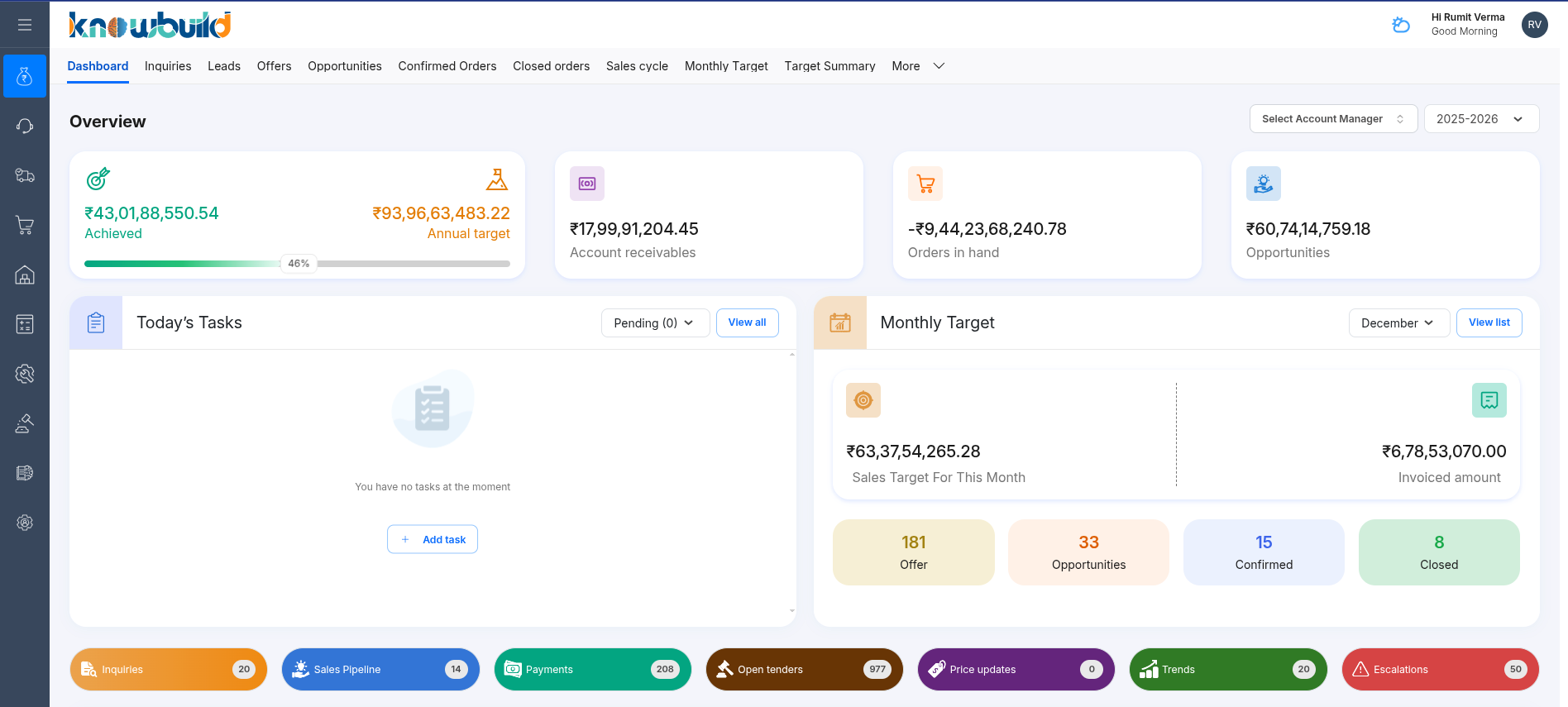Expand the Pending (0) tasks filter
This screenshot has height=707, width=1568.
point(654,323)
